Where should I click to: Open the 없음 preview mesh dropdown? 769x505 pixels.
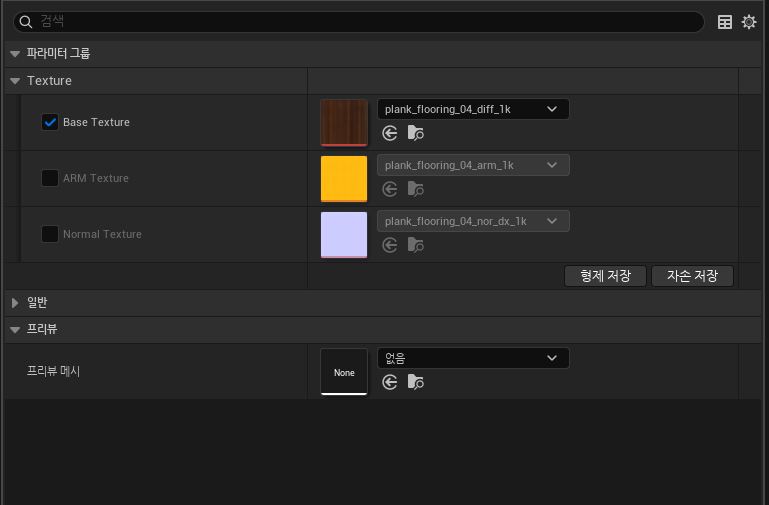tap(472, 358)
